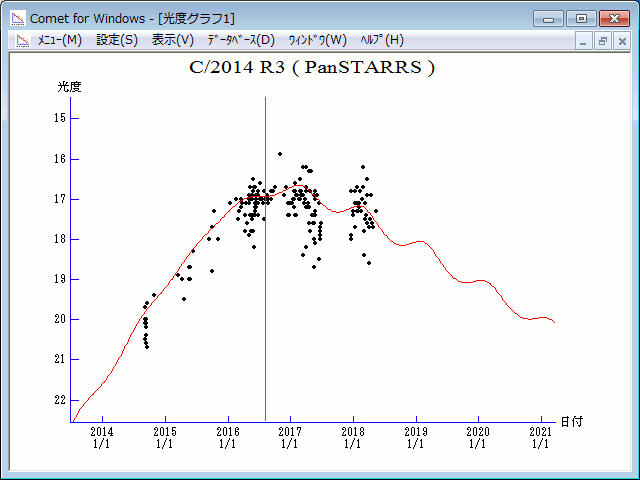Click the C/2014 R3 (PanSTARRS) chart title
Image resolution: width=640 pixels, height=480 pixels.
tap(312, 69)
